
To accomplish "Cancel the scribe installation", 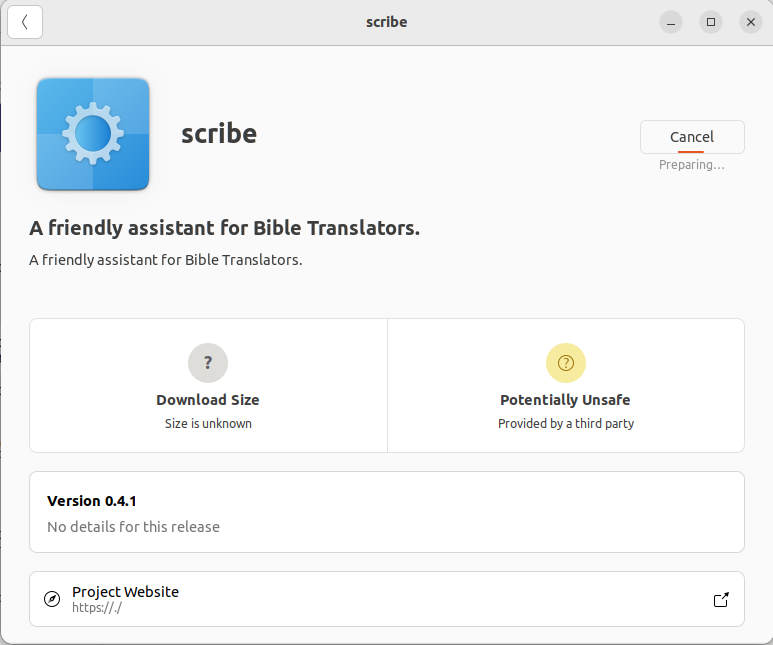I will pyautogui.click(x=692, y=137).
